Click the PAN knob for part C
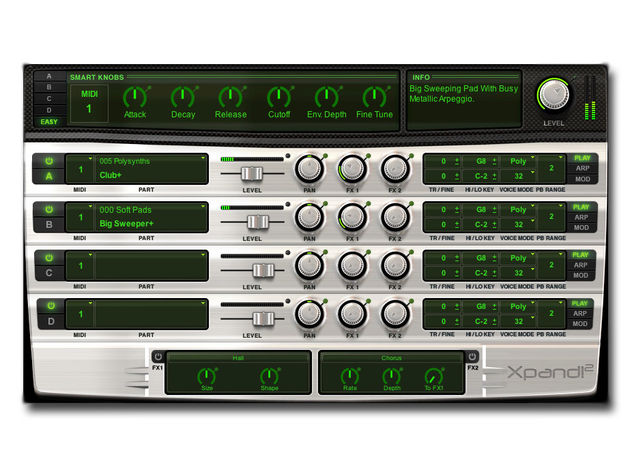 [309, 266]
